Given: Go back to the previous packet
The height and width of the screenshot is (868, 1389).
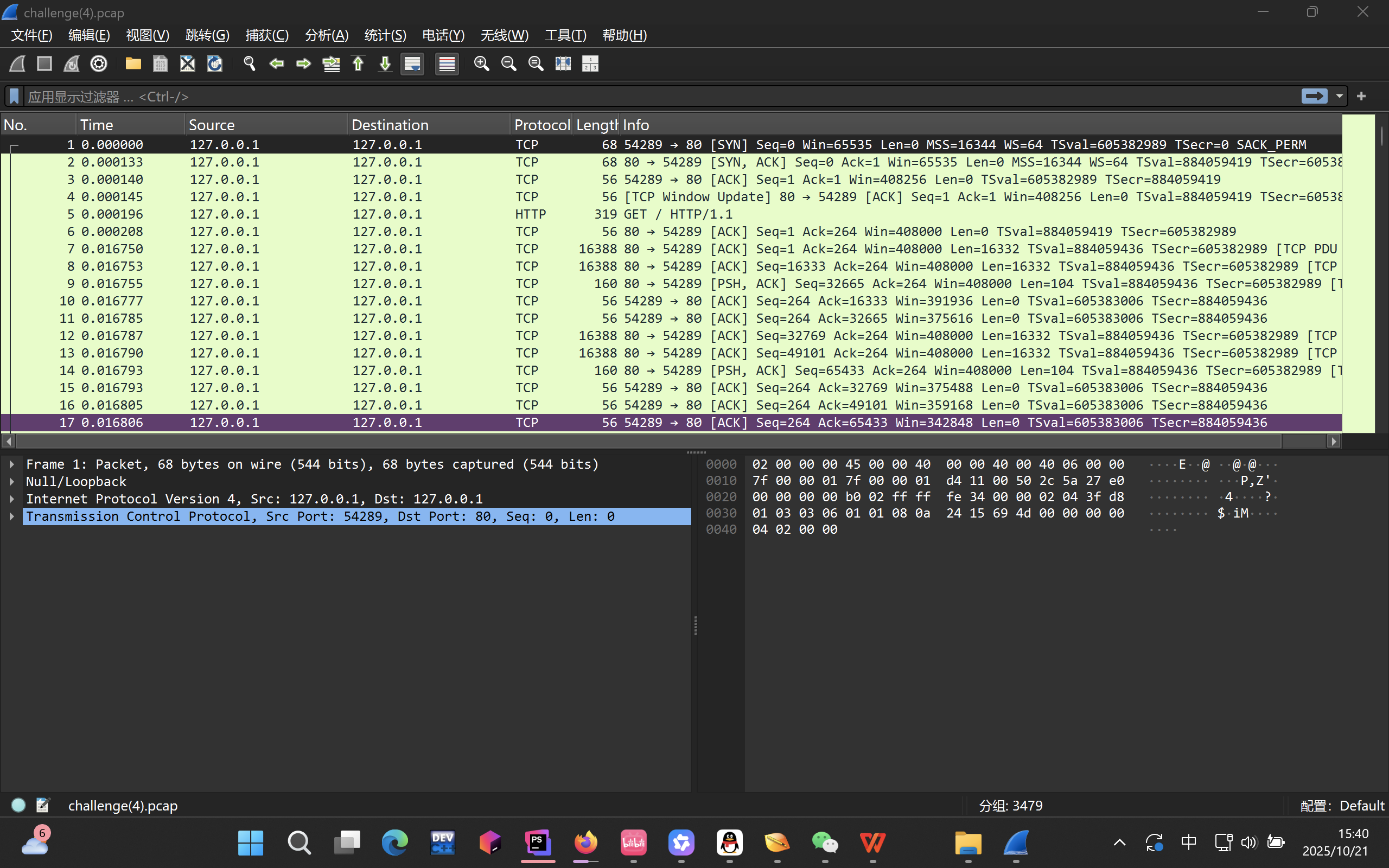Looking at the screenshot, I should (277, 63).
